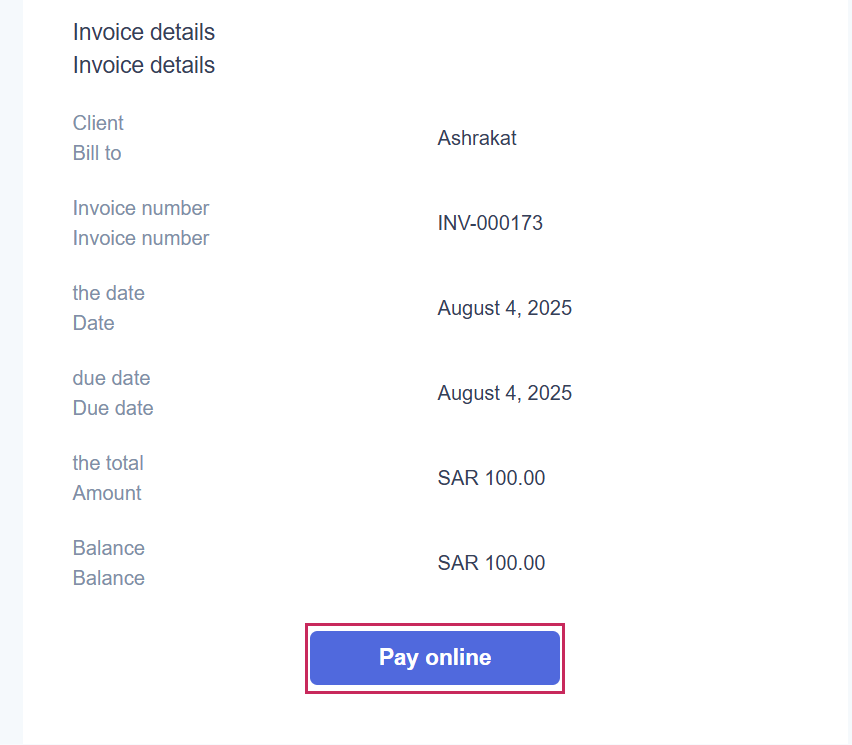Click the Date label

pos(93,323)
